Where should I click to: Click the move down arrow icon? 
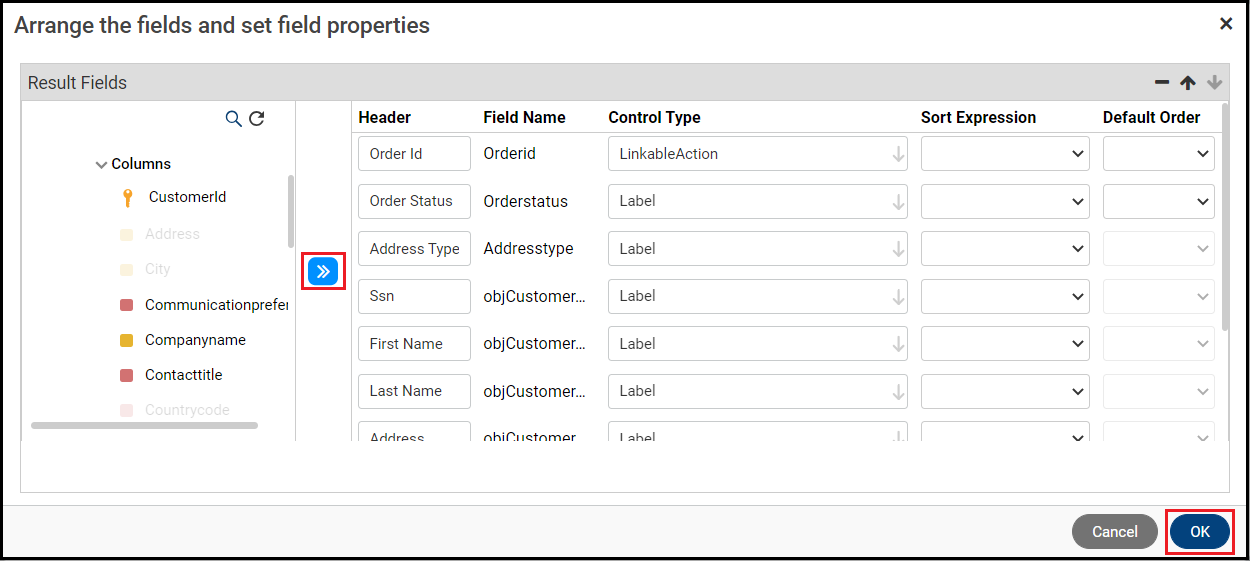click(1214, 83)
